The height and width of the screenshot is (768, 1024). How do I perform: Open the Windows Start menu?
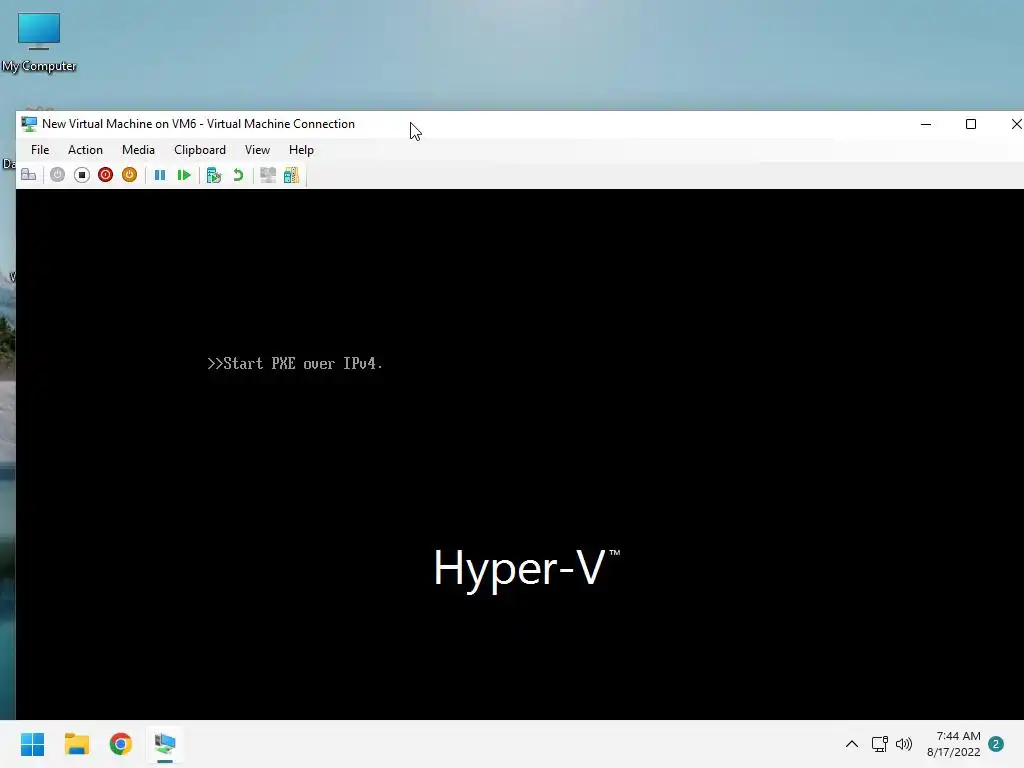point(32,744)
